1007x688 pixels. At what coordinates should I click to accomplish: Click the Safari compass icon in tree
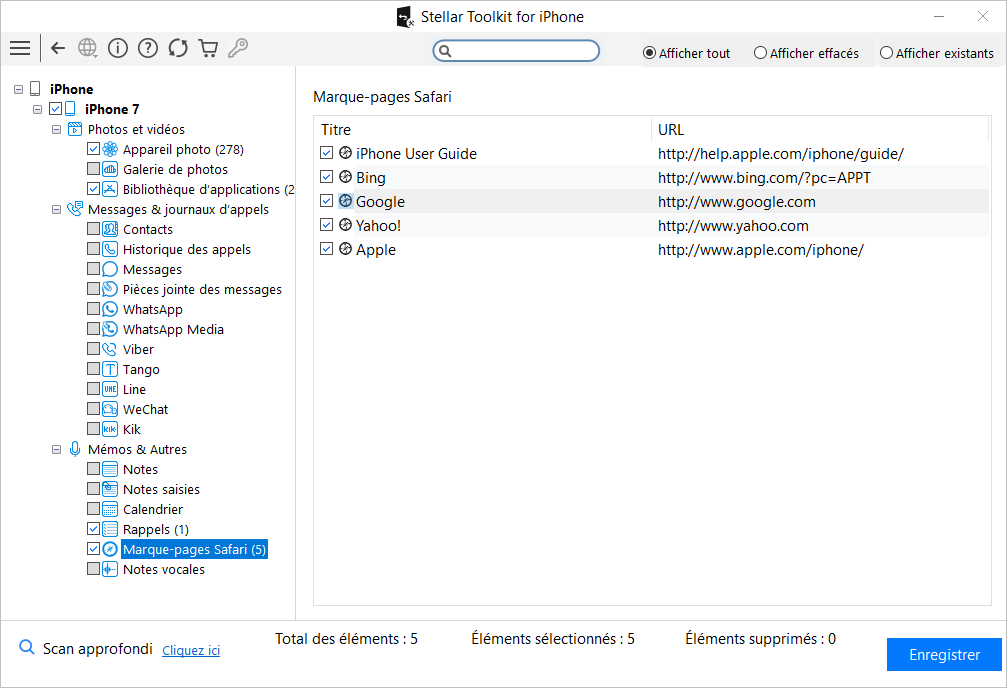tap(110, 549)
